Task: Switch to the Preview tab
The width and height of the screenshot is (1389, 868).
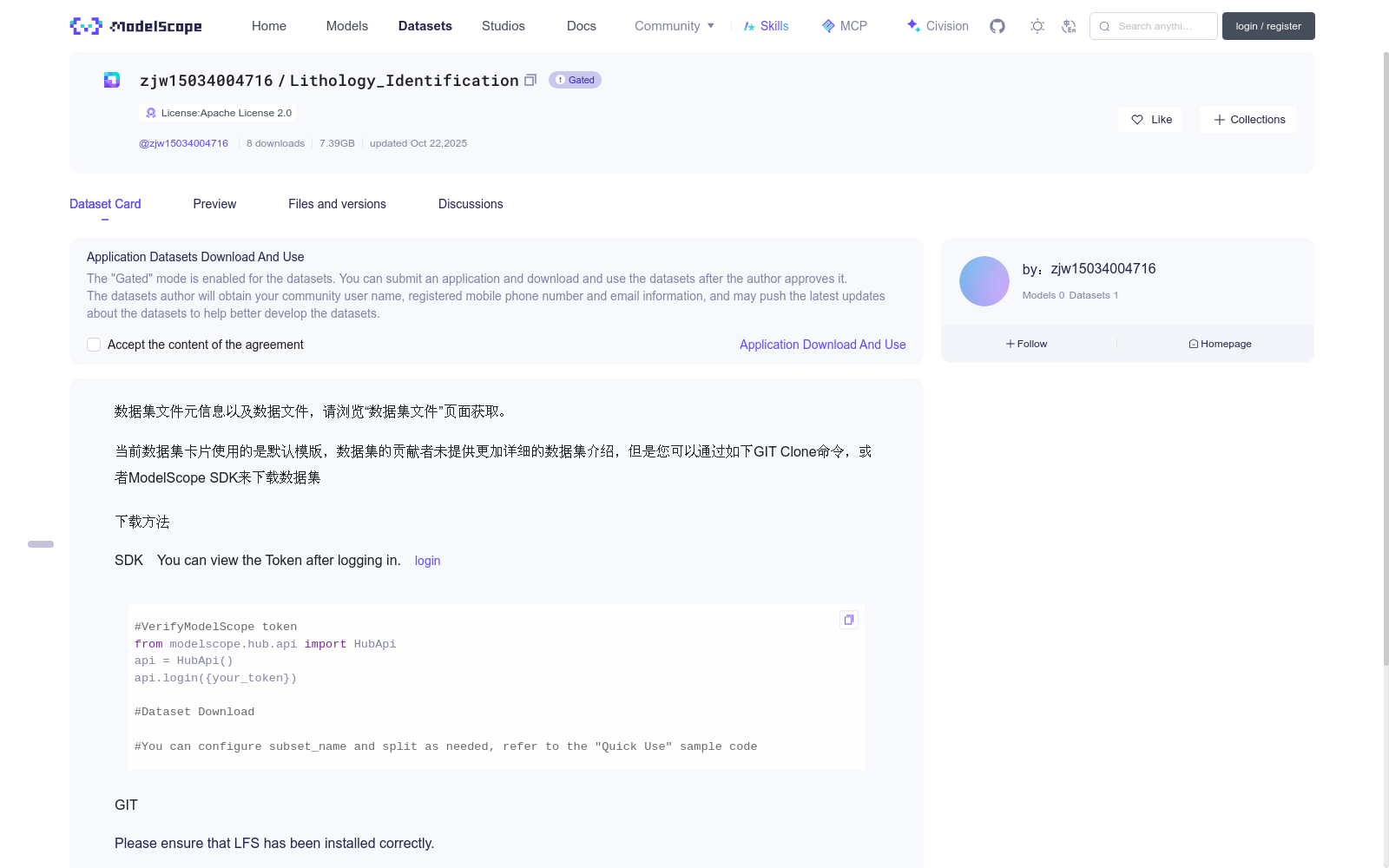Action: tap(214, 204)
